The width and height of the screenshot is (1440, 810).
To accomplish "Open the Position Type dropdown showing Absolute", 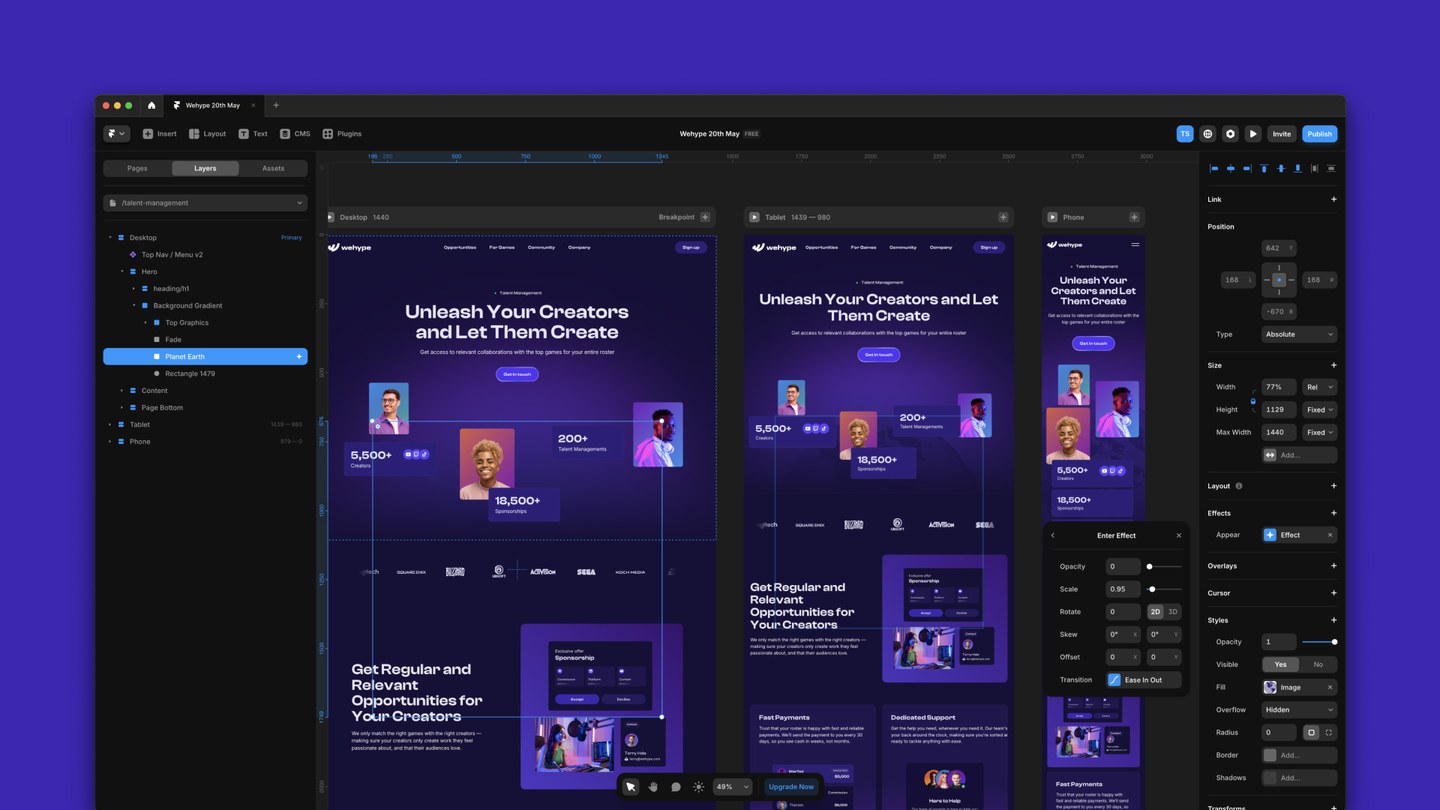I will click(x=1298, y=334).
